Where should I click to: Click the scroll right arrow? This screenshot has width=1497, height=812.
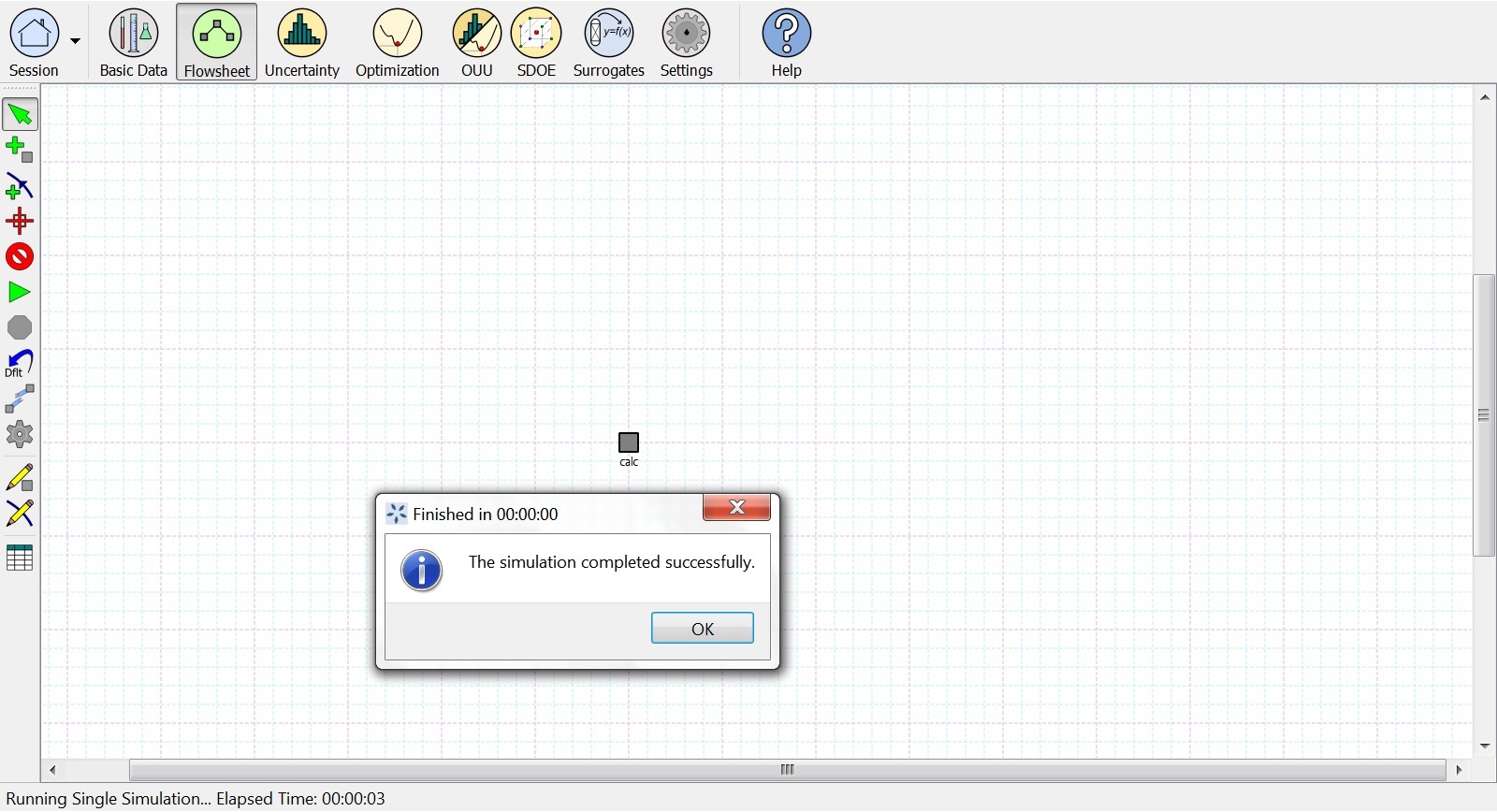point(1460,770)
